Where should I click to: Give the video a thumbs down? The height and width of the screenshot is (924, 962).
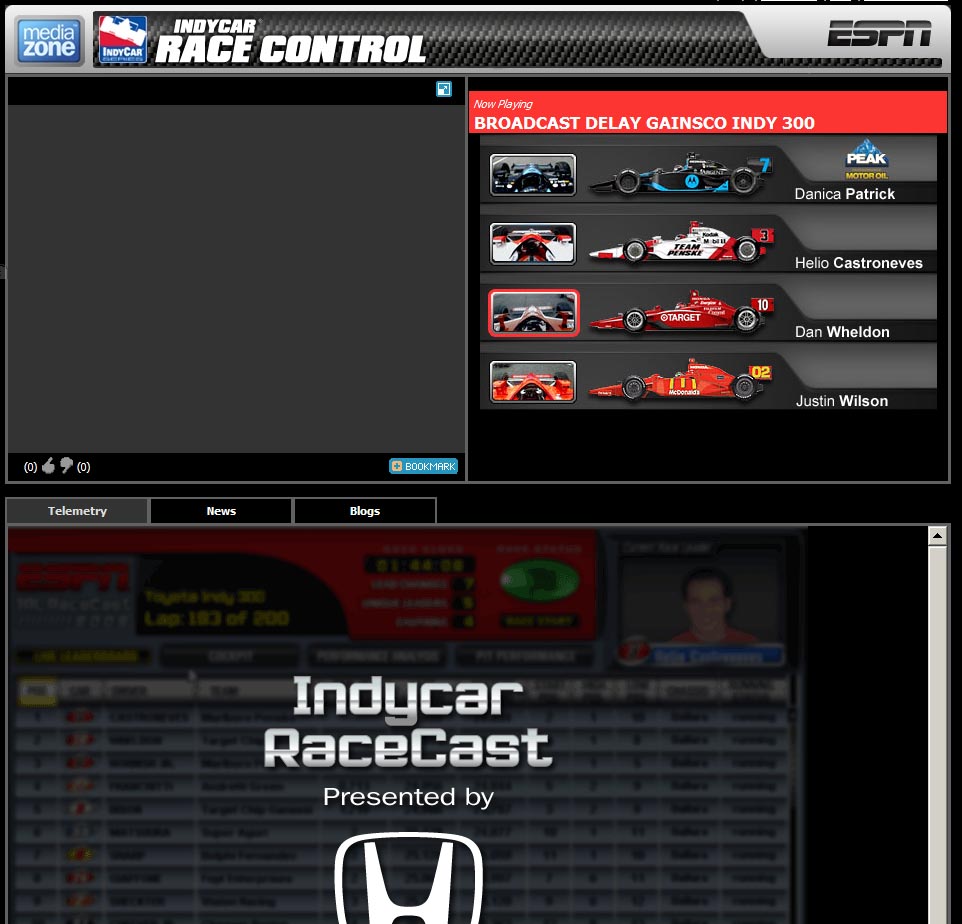(66, 466)
